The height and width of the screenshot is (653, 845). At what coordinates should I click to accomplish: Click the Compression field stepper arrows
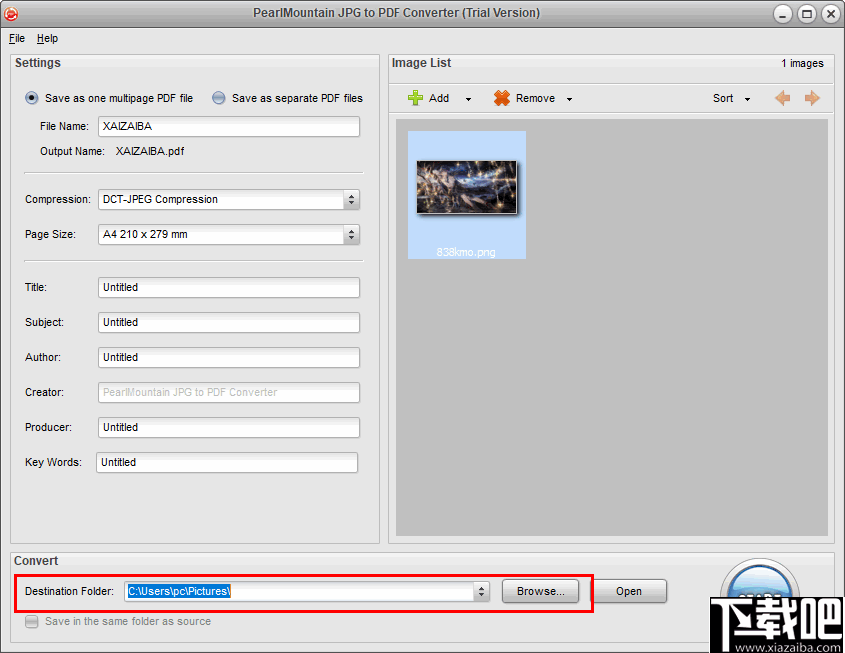(352, 199)
